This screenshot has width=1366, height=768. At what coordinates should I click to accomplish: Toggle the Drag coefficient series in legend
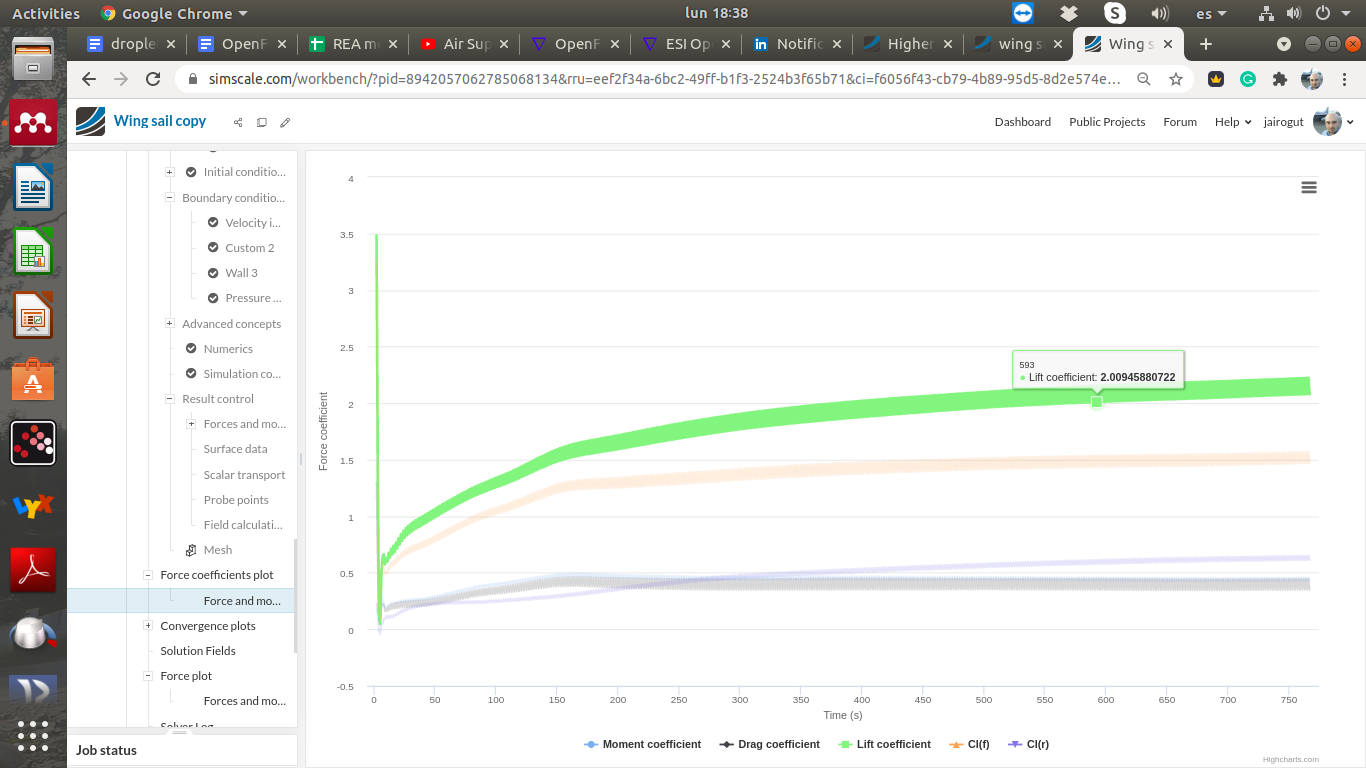(770, 744)
